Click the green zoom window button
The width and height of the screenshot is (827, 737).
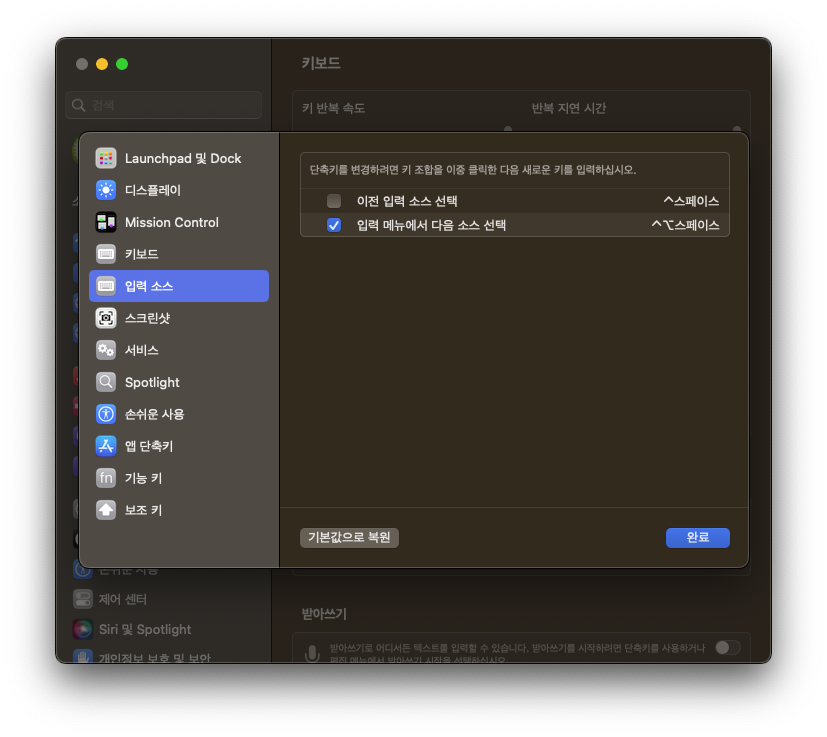point(122,64)
